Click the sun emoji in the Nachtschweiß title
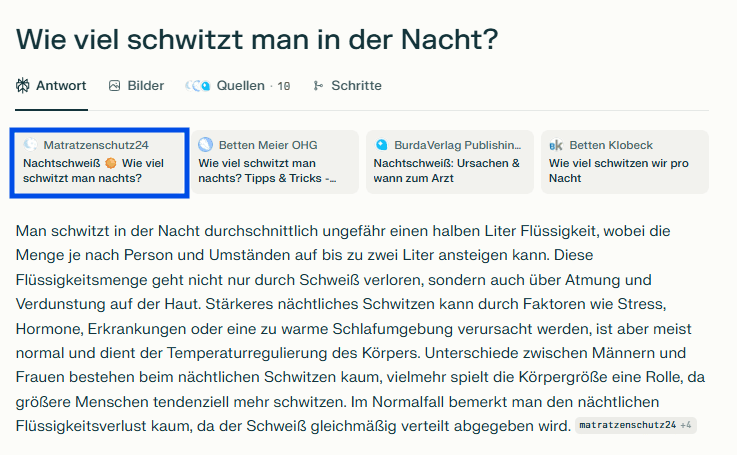The height and width of the screenshot is (455, 737). [111, 163]
